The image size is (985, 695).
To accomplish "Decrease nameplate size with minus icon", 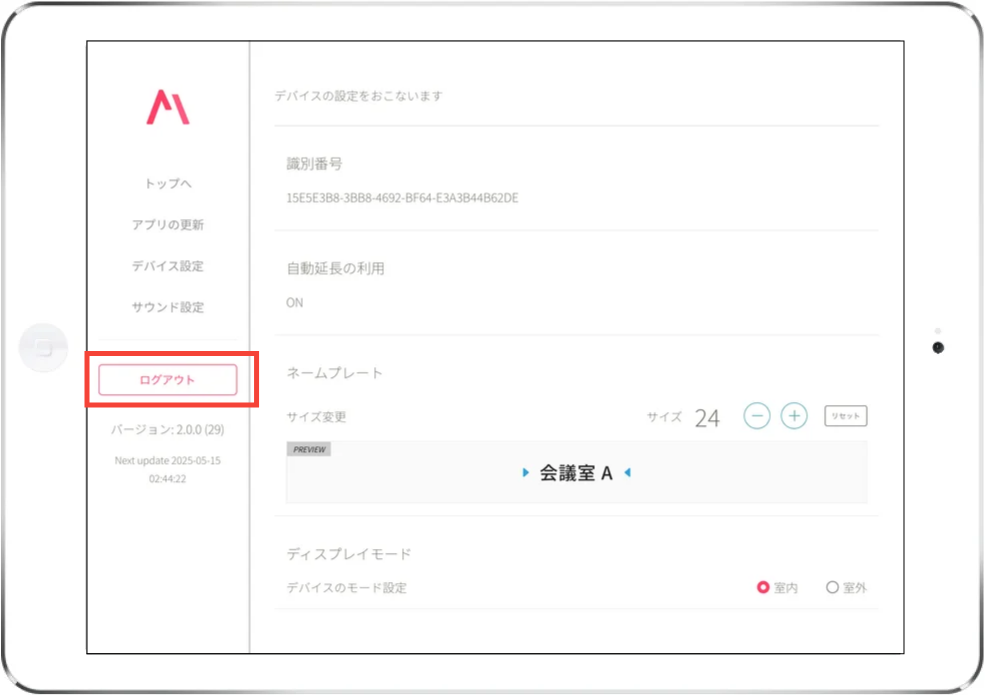I will [757, 416].
